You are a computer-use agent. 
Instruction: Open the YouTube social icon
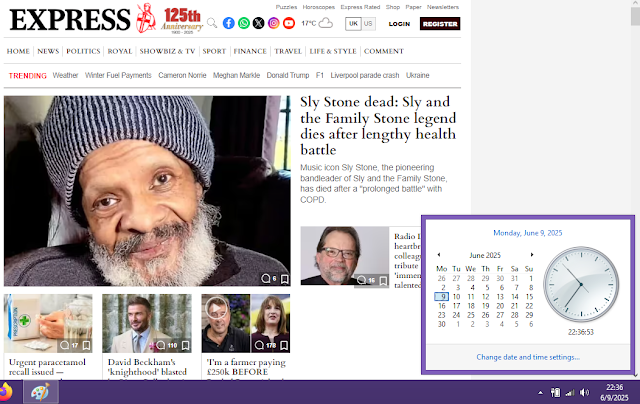[x=289, y=23]
